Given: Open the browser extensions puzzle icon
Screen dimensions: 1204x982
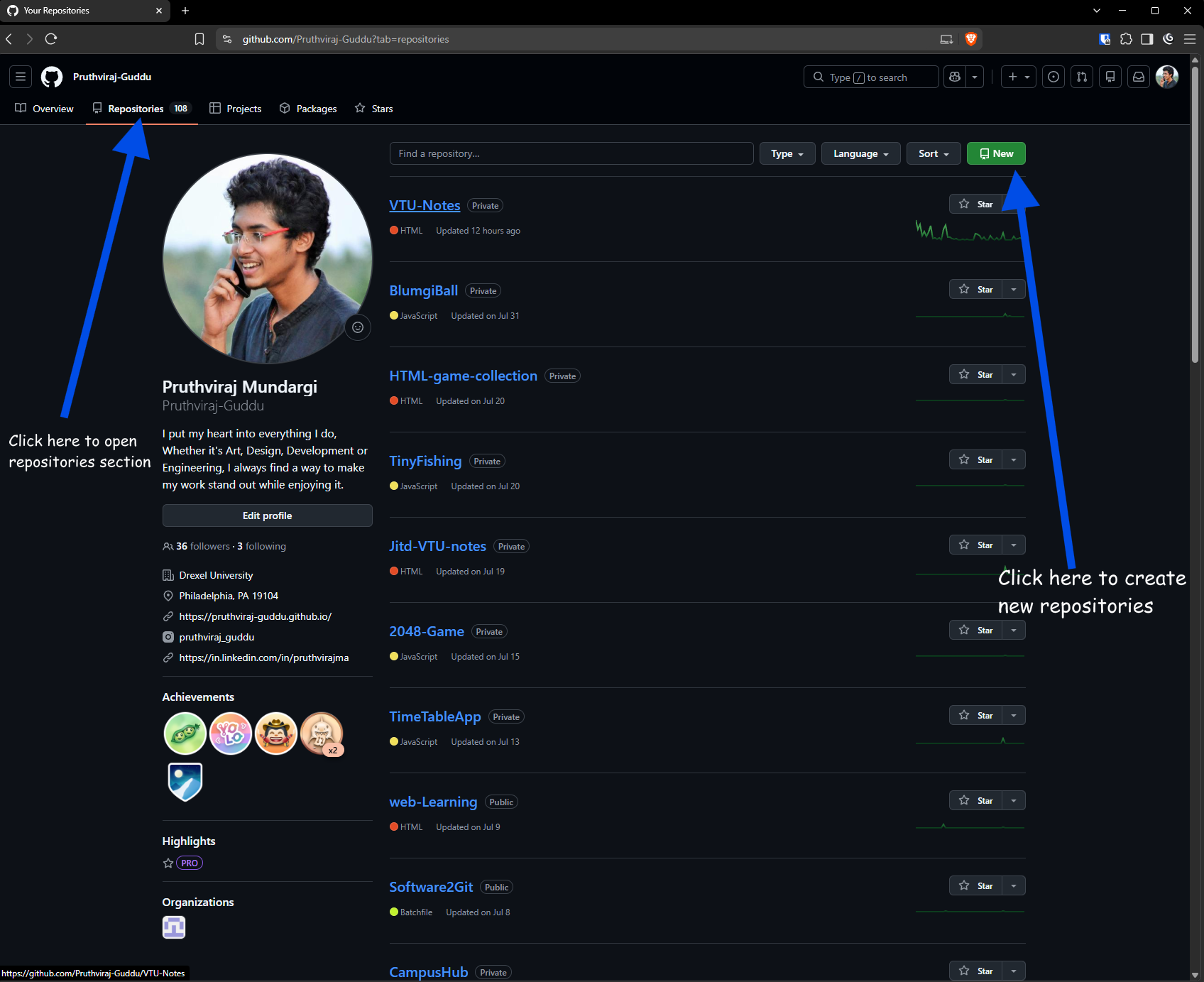Looking at the screenshot, I should coord(1126,39).
